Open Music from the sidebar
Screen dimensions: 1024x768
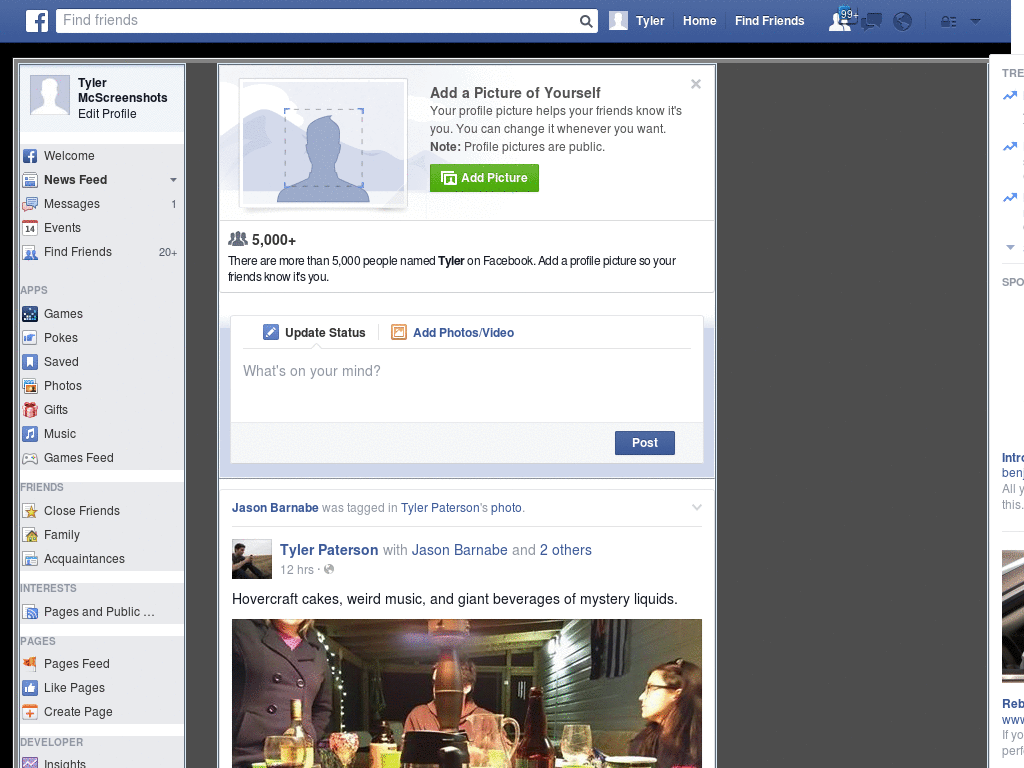[58, 434]
